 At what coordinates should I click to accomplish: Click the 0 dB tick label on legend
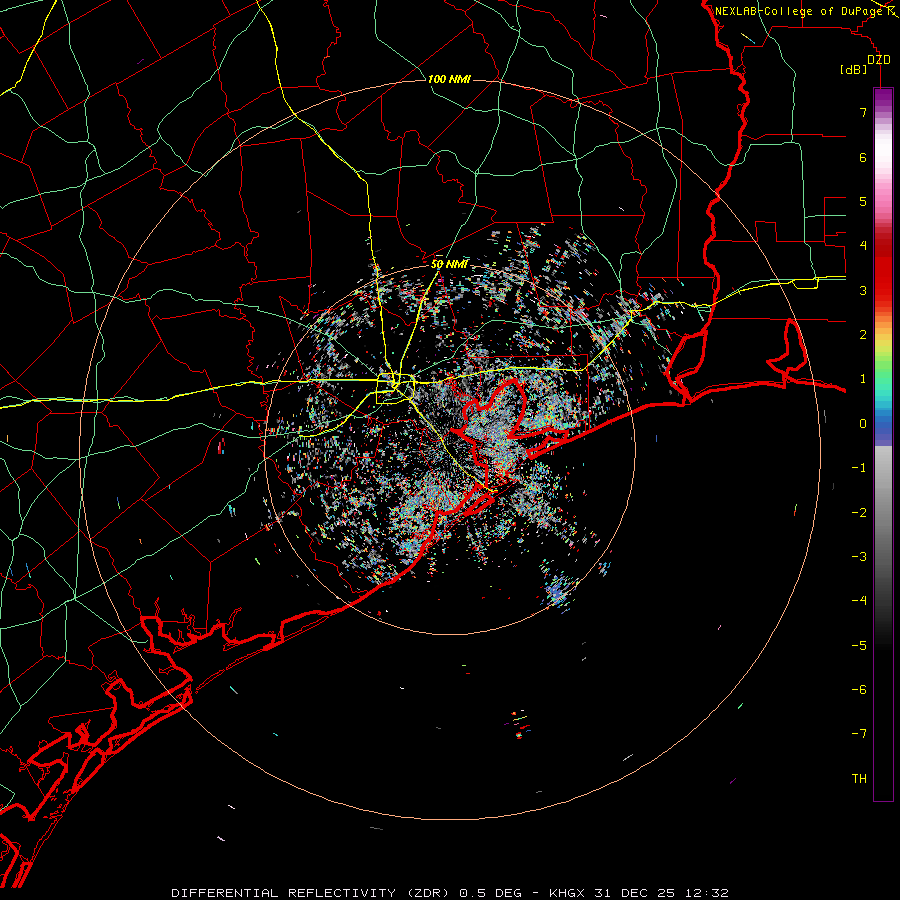pos(863,424)
